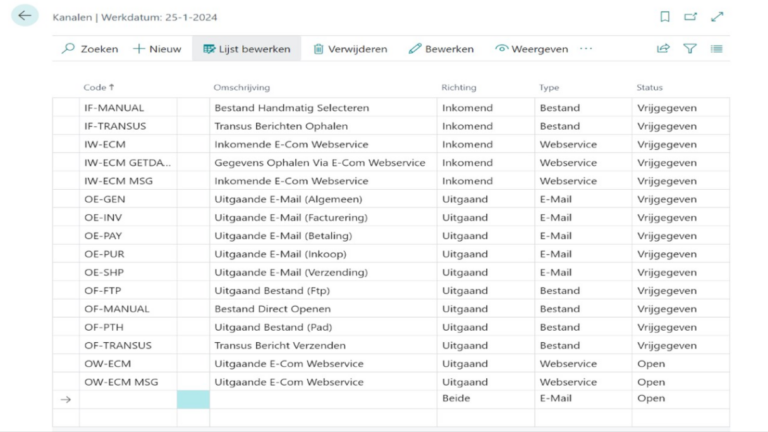Click Status 'Vrijgegeven' in OF-TRANSUS row
The width and height of the screenshot is (768, 432).
[667, 345]
